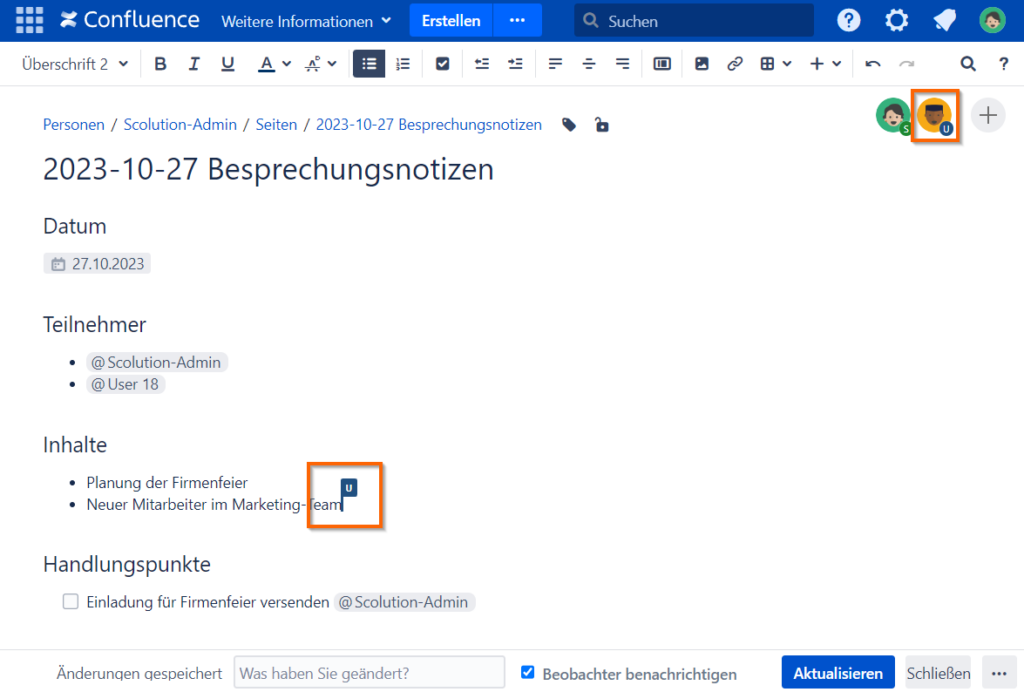Image resolution: width=1024 pixels, height=692 pixels.
Task: Check the Einladung für Firmenfeier task
Action: (x=70, y=601)
